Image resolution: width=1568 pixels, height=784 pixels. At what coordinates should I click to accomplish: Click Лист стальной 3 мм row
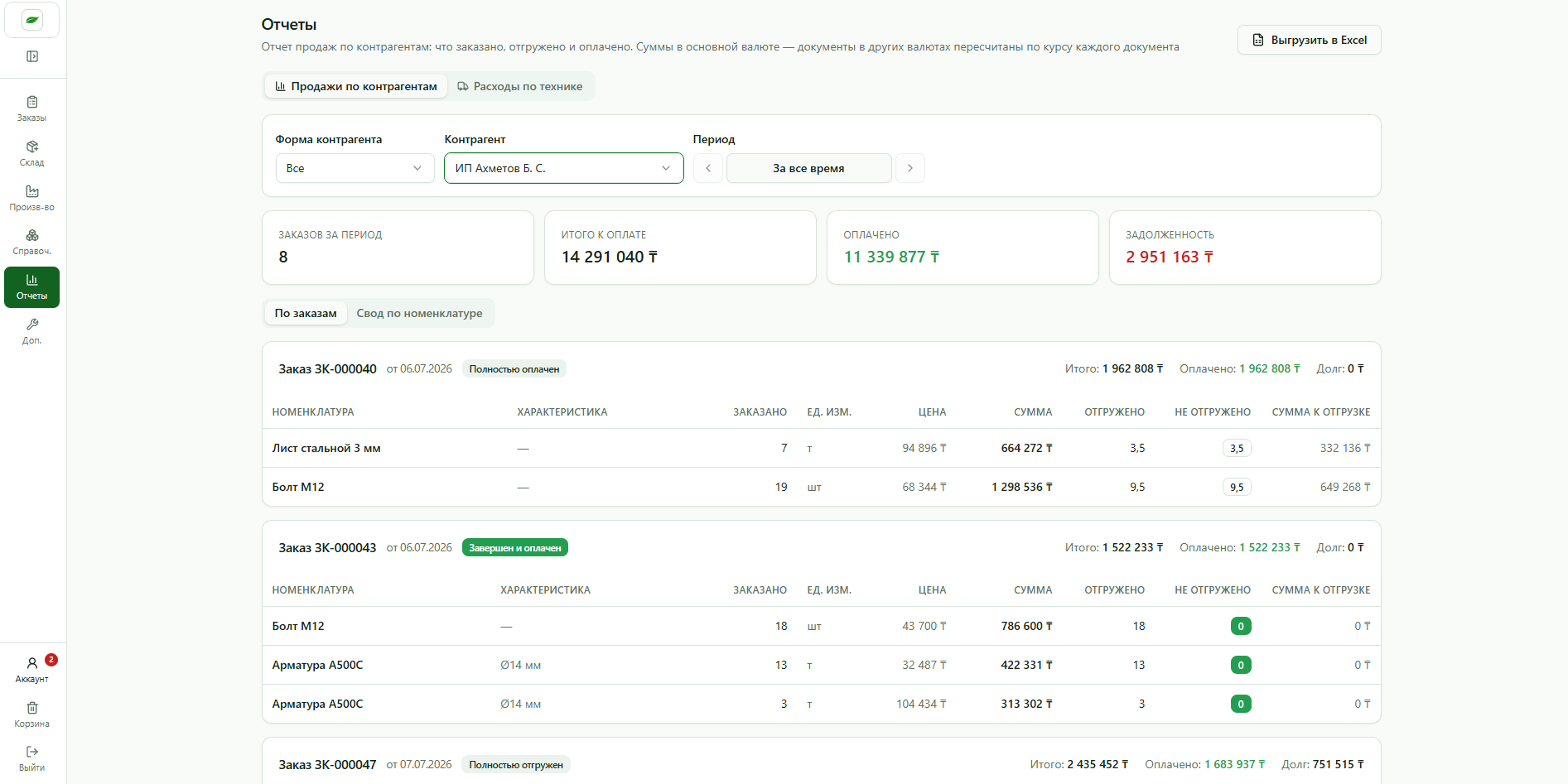tap(822, 448)
